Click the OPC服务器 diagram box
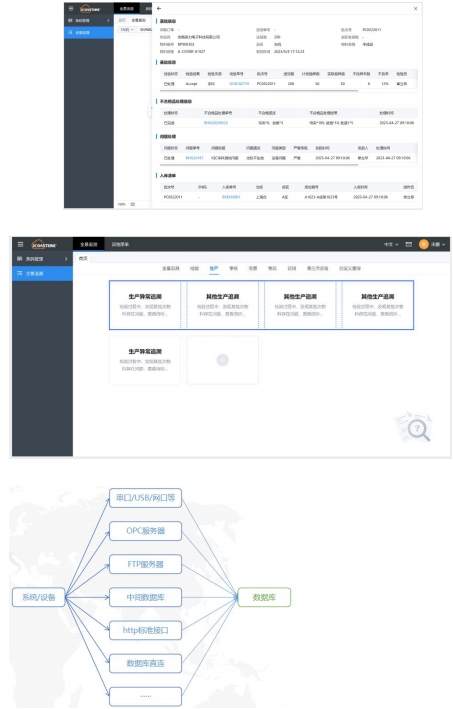 [146, 531]
